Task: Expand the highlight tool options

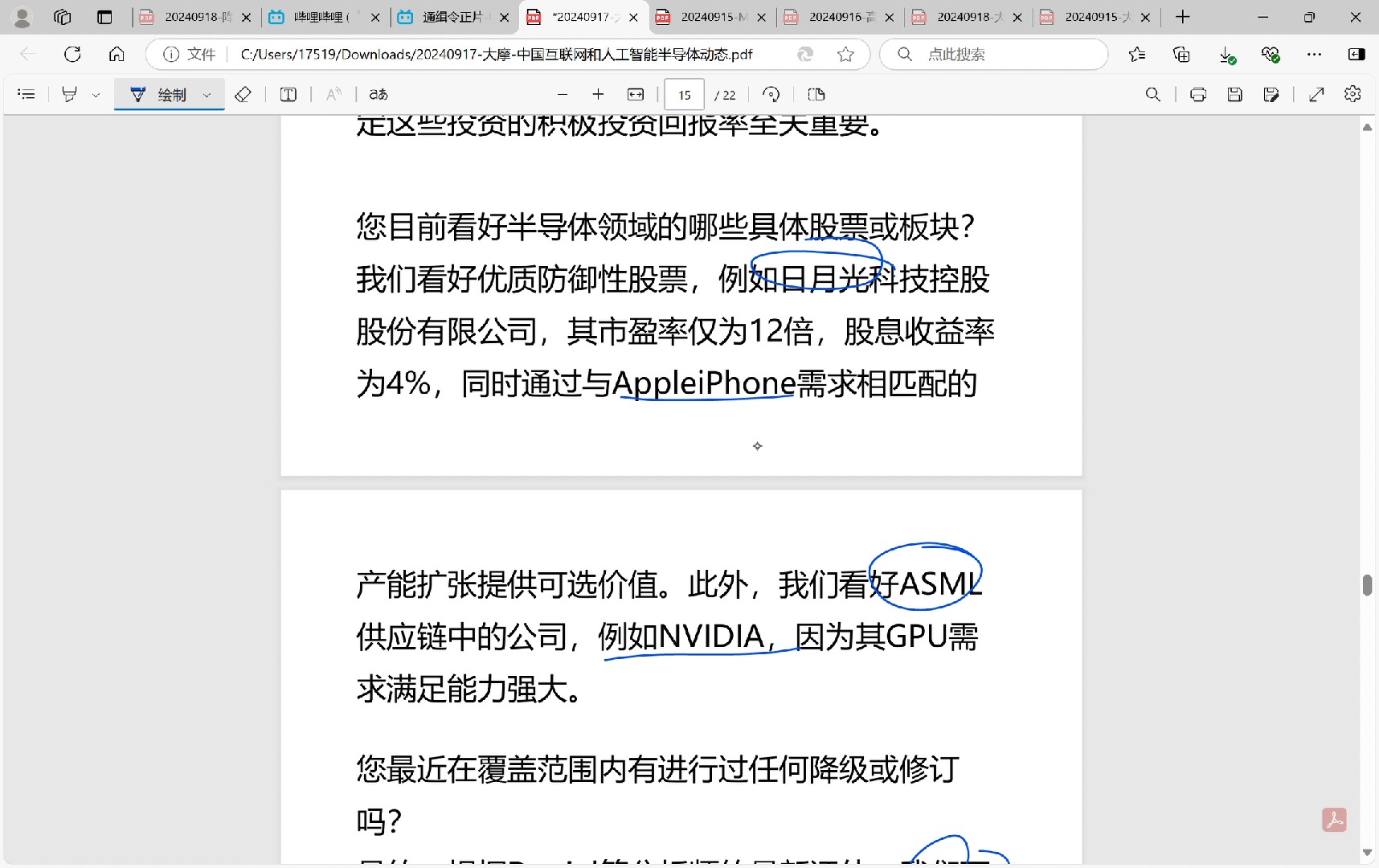Action: [96, 95]
